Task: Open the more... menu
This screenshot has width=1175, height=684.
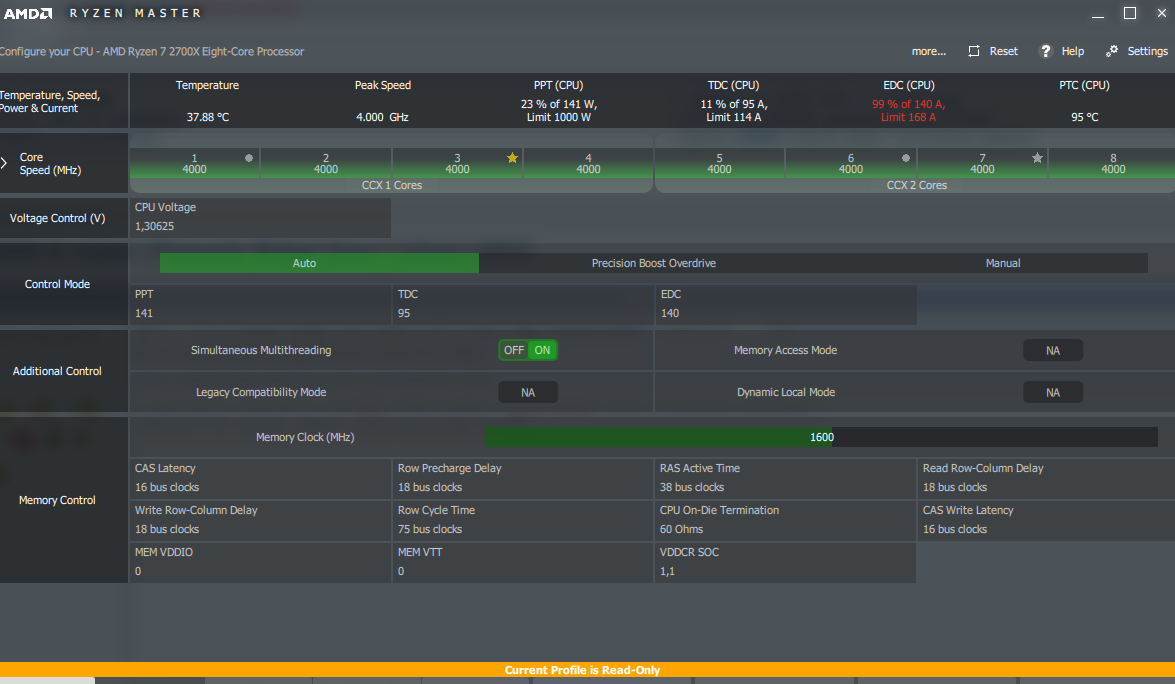Action: pyautogui.click(x=928, y=51)
